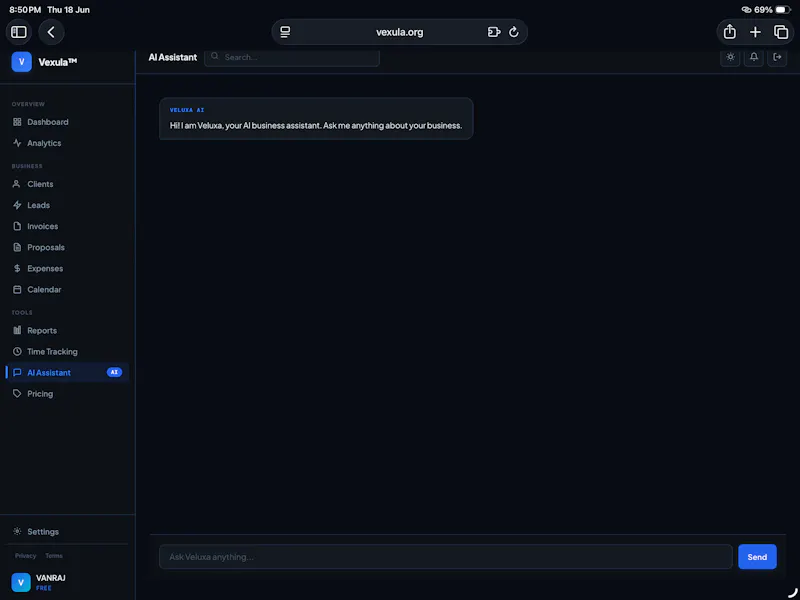Open Invoices in the sidebar
800x600 pixels.
click(x=67, y=226)
